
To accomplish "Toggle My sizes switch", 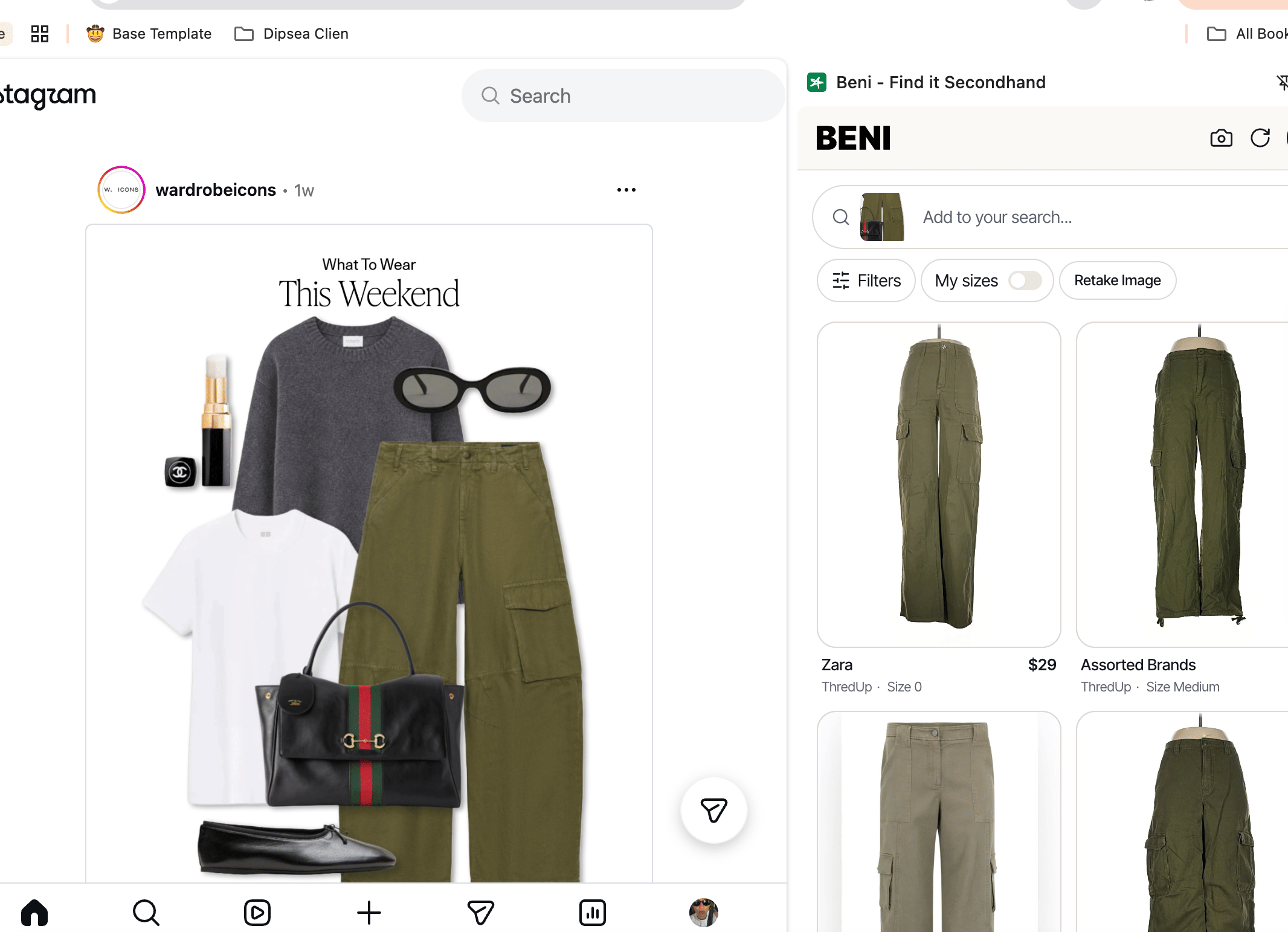I will click(1025, 280).
